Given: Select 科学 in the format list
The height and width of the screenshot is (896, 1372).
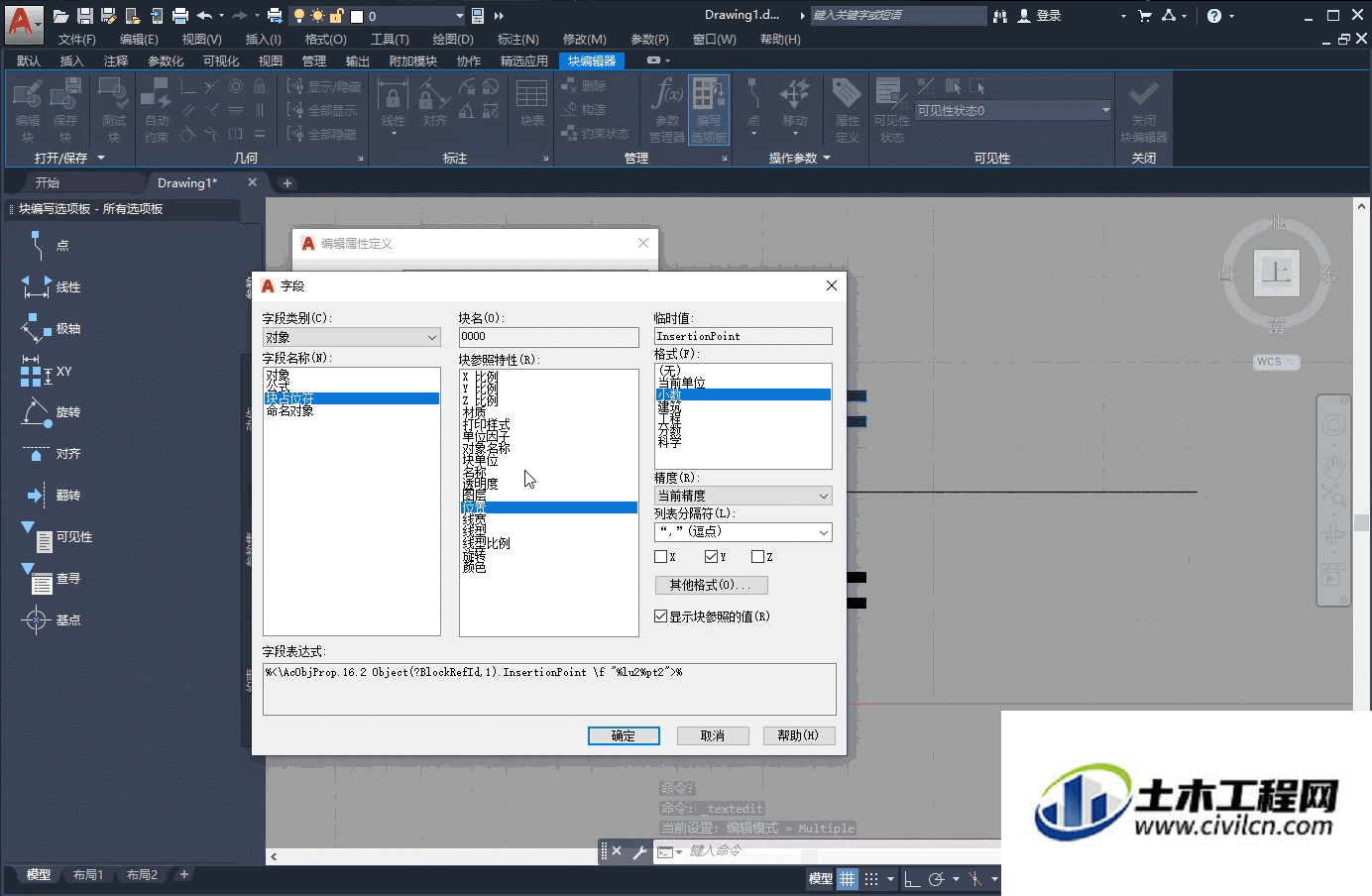Looking at the screenshot, I should point(670,442).
